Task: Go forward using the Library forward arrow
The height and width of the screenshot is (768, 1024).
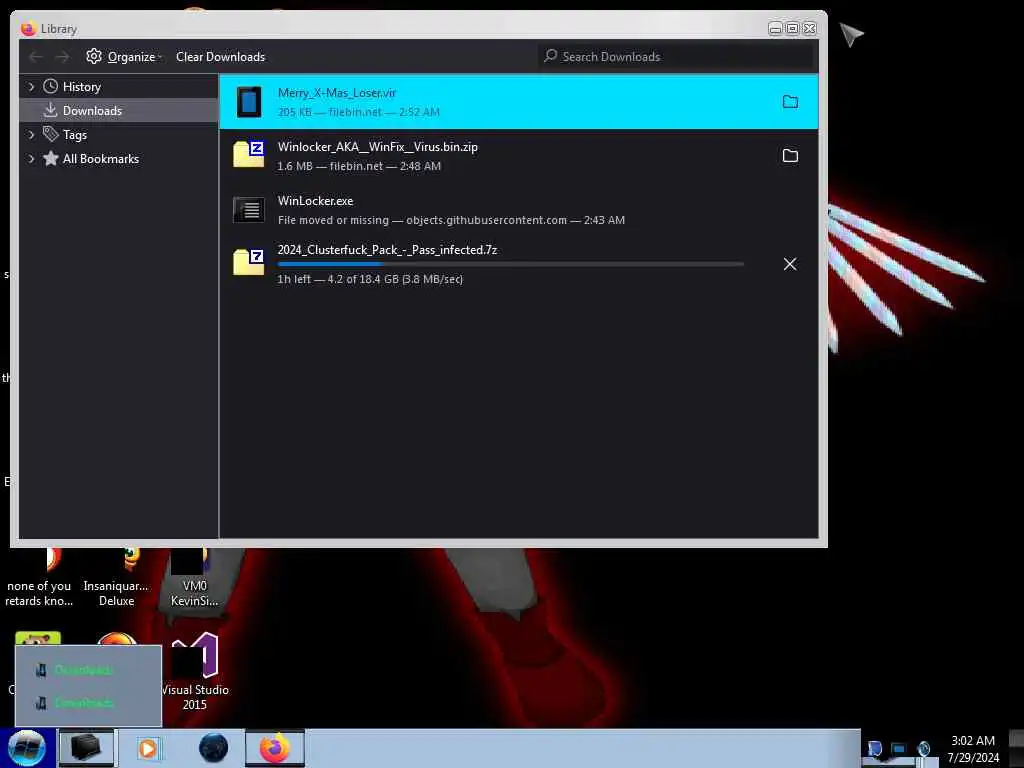Action: pos(62,57)
